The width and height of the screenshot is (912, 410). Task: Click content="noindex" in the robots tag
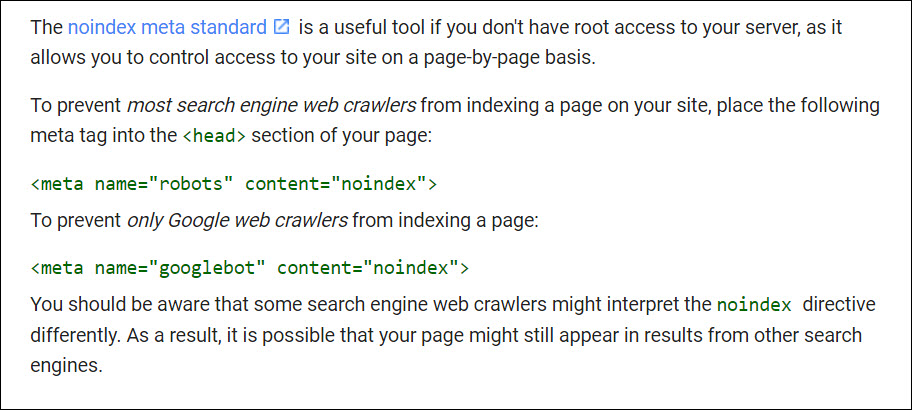click(x=341, y=183)
